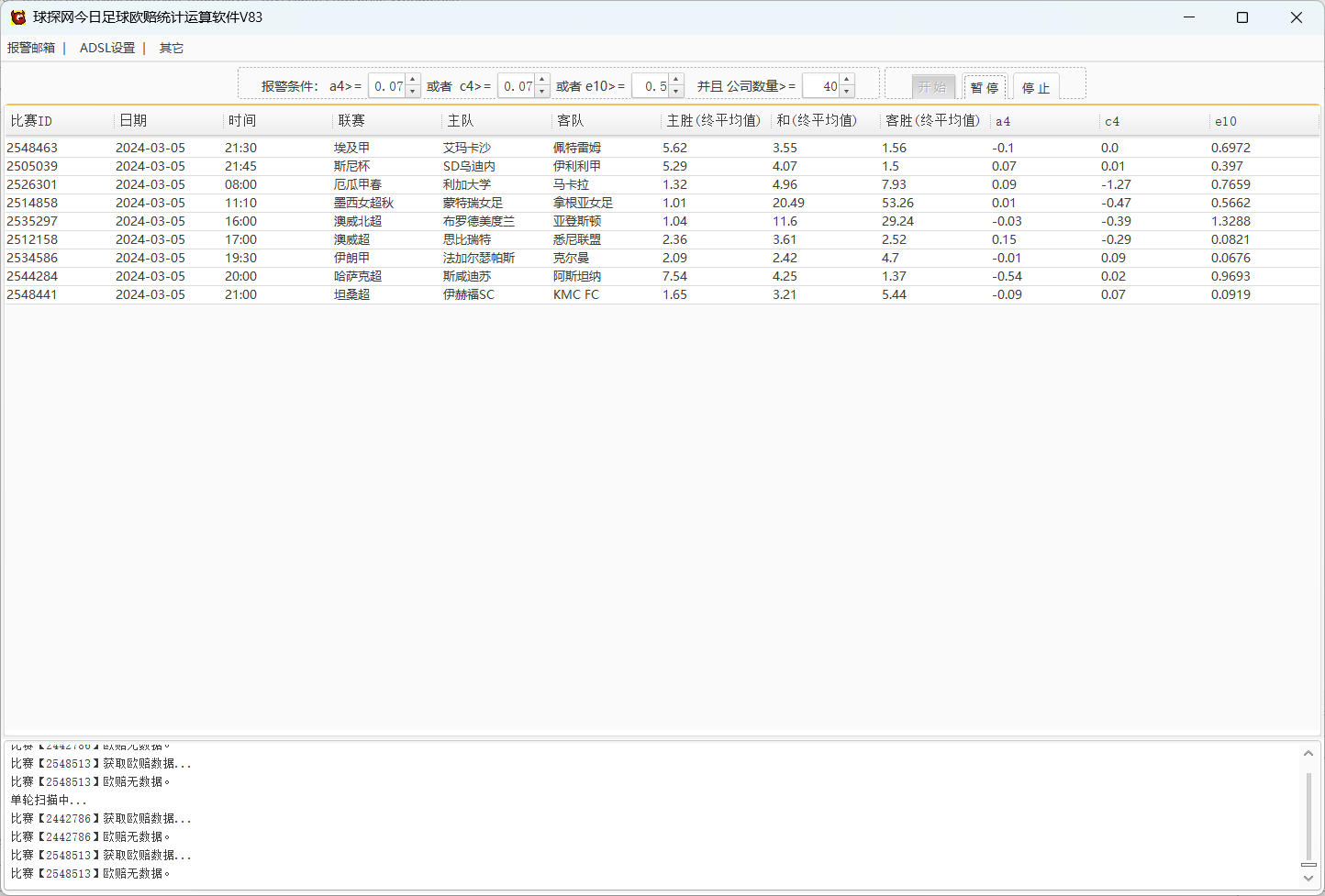Open the 报警邮箱 menu
Screen dimensions: 1325x896
click(31, 48)
